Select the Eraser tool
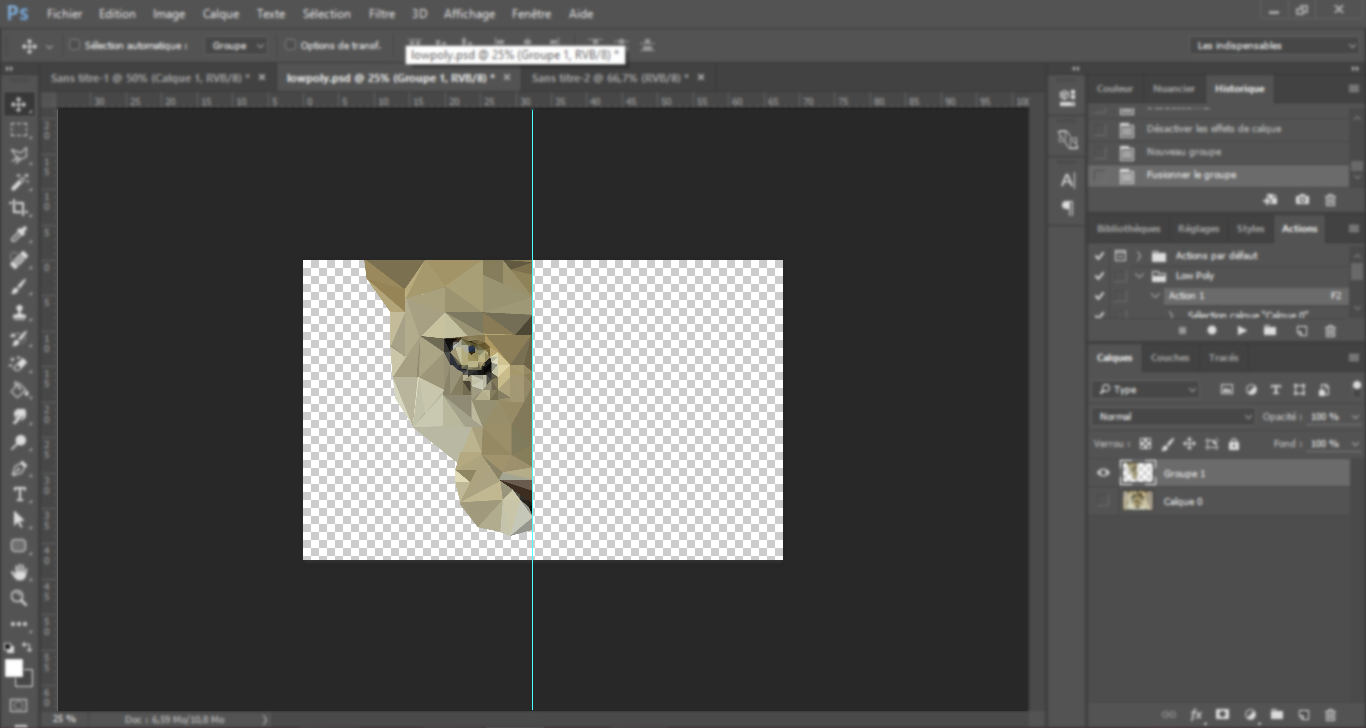 (19, 364)
